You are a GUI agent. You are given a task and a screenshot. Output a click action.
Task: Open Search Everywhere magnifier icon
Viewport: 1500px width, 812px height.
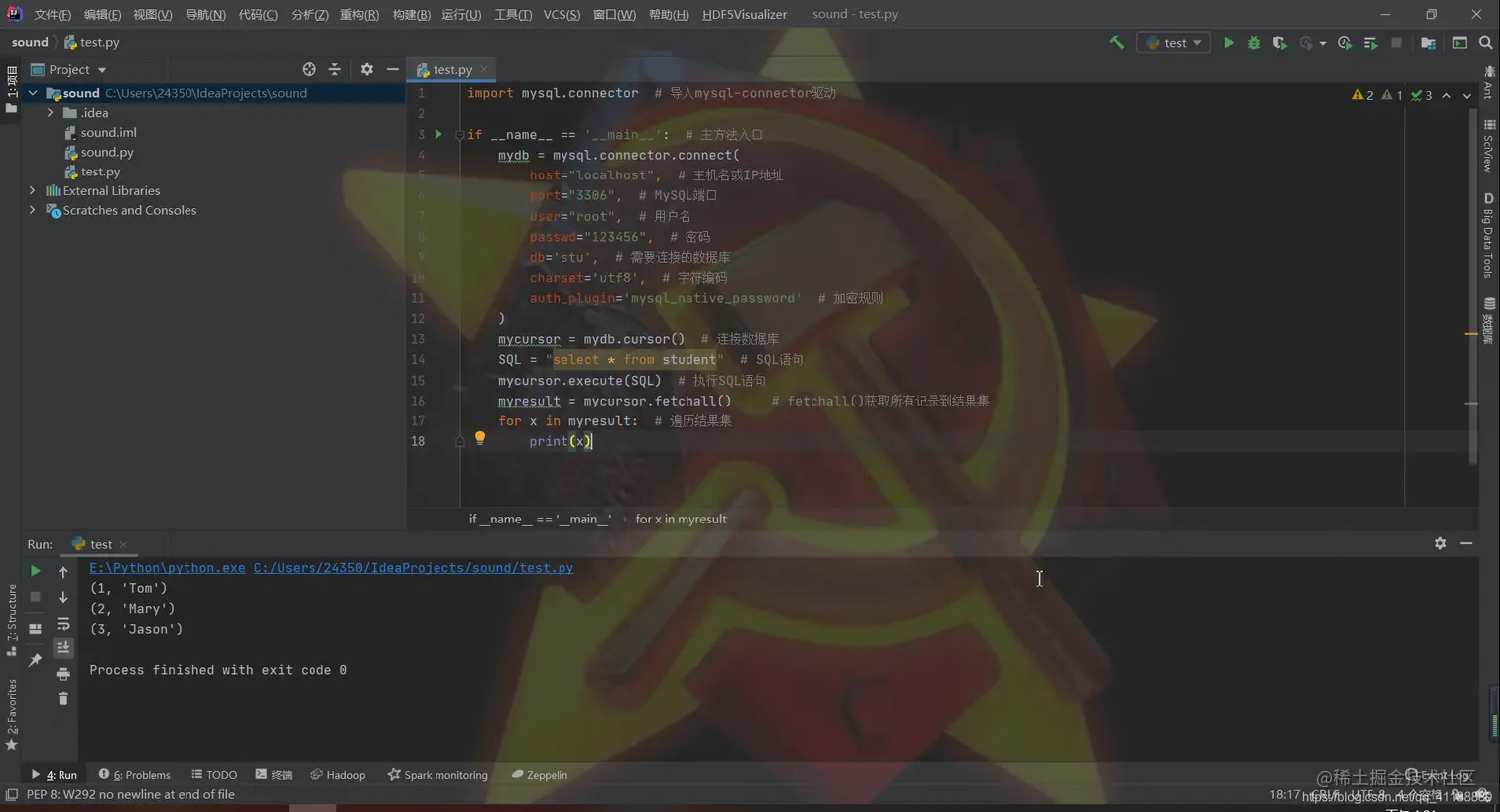click(1485, 43)
